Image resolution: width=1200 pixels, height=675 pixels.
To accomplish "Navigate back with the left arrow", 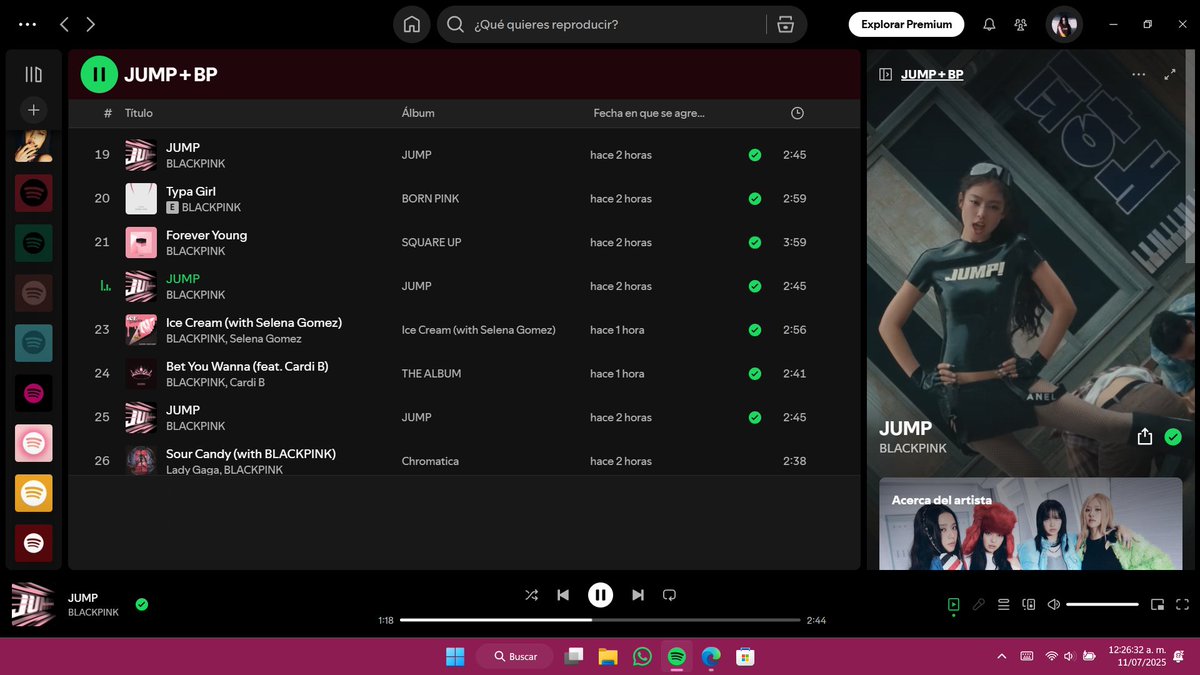I will (64, 24).
